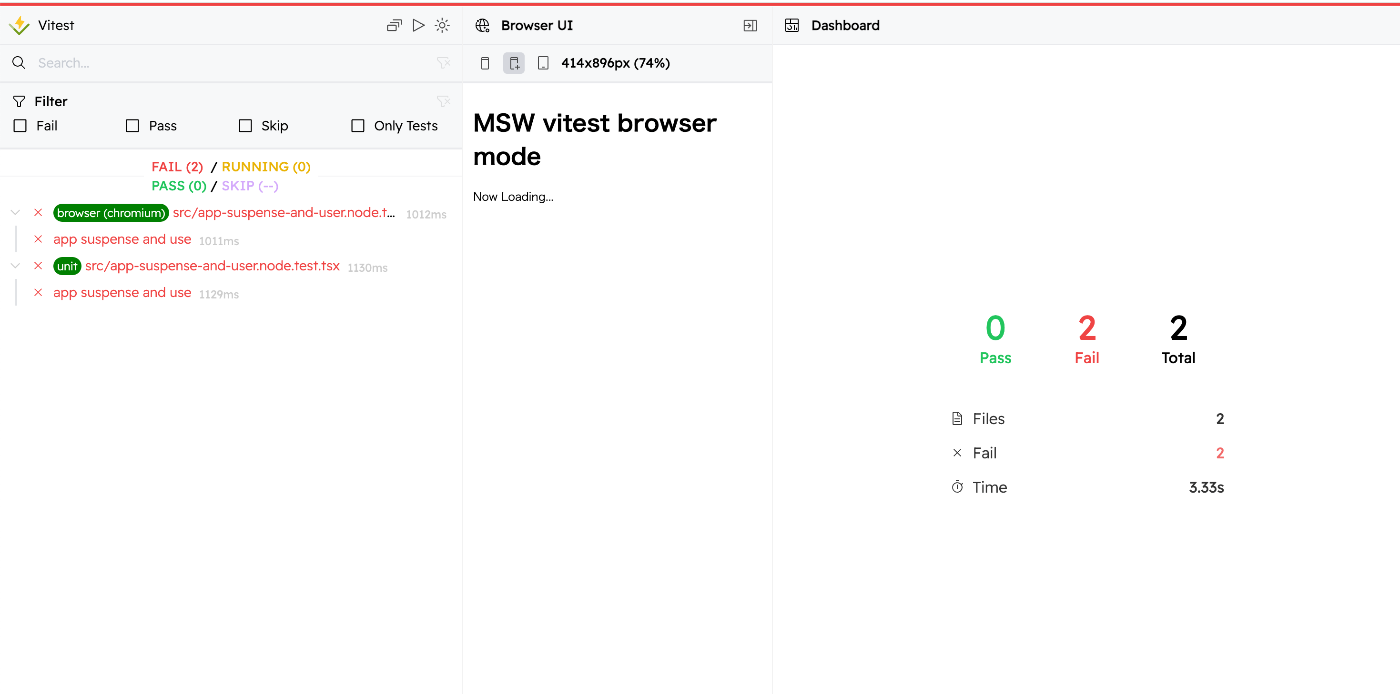
Task: Click the Vitest logo icon
Action: pyautogui.click(x=19, y=25)
